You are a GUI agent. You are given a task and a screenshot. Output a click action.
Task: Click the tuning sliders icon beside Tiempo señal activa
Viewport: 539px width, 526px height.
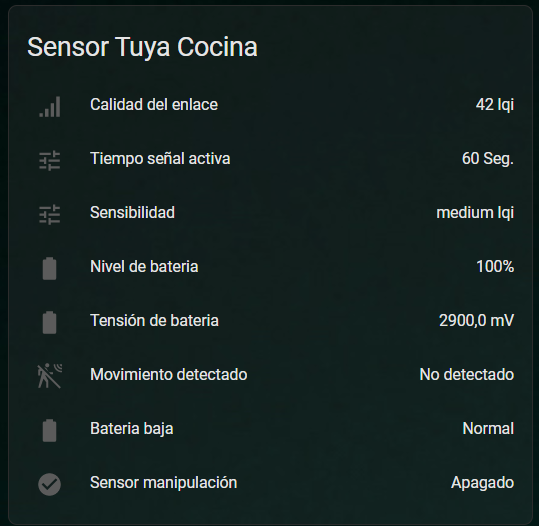pyautogui.click(x=50, y=161)
